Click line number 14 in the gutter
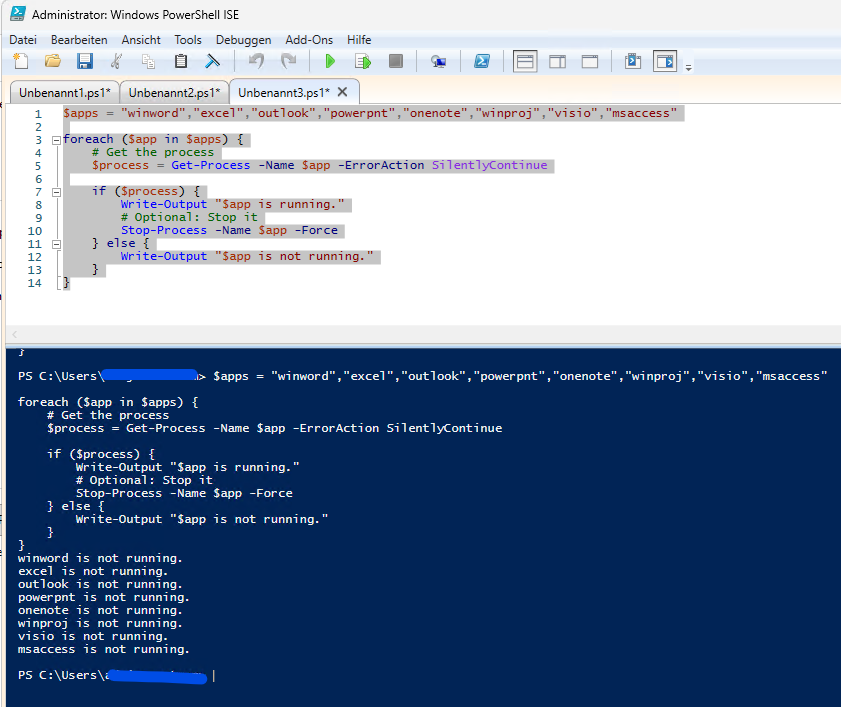841x707 pixels. pyautogui.click(x=34, y=283)
